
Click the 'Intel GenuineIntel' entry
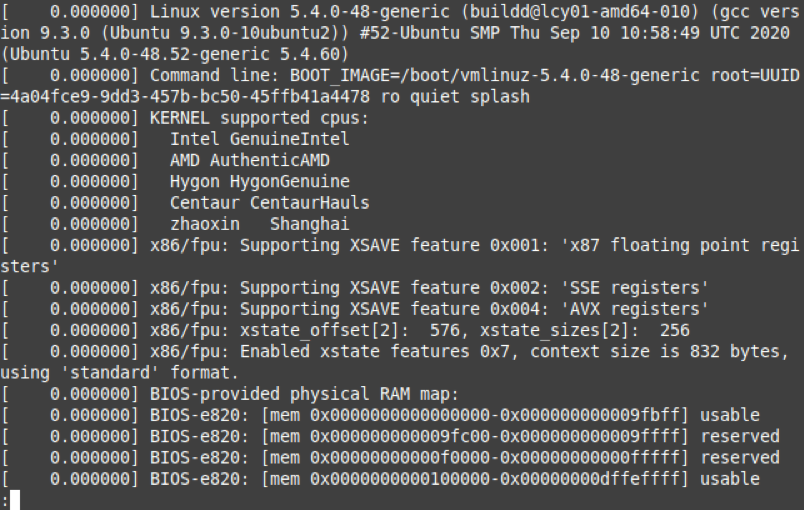pyautogui.click(x=259, y=140)
